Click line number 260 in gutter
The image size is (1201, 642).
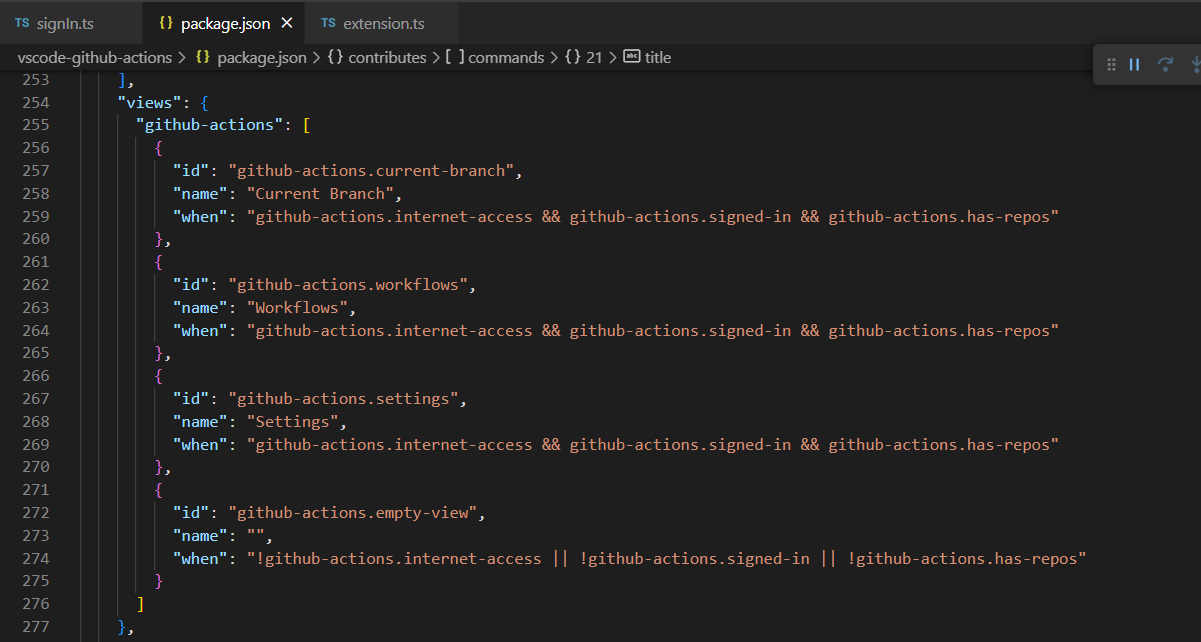pos(35,239)
